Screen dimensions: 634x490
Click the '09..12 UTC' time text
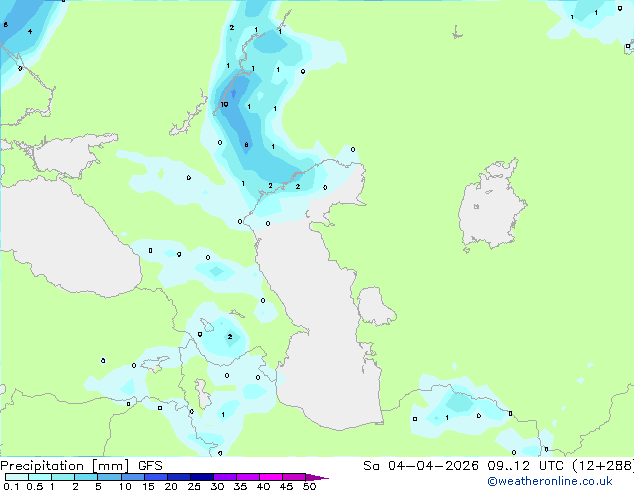(525, 466)
